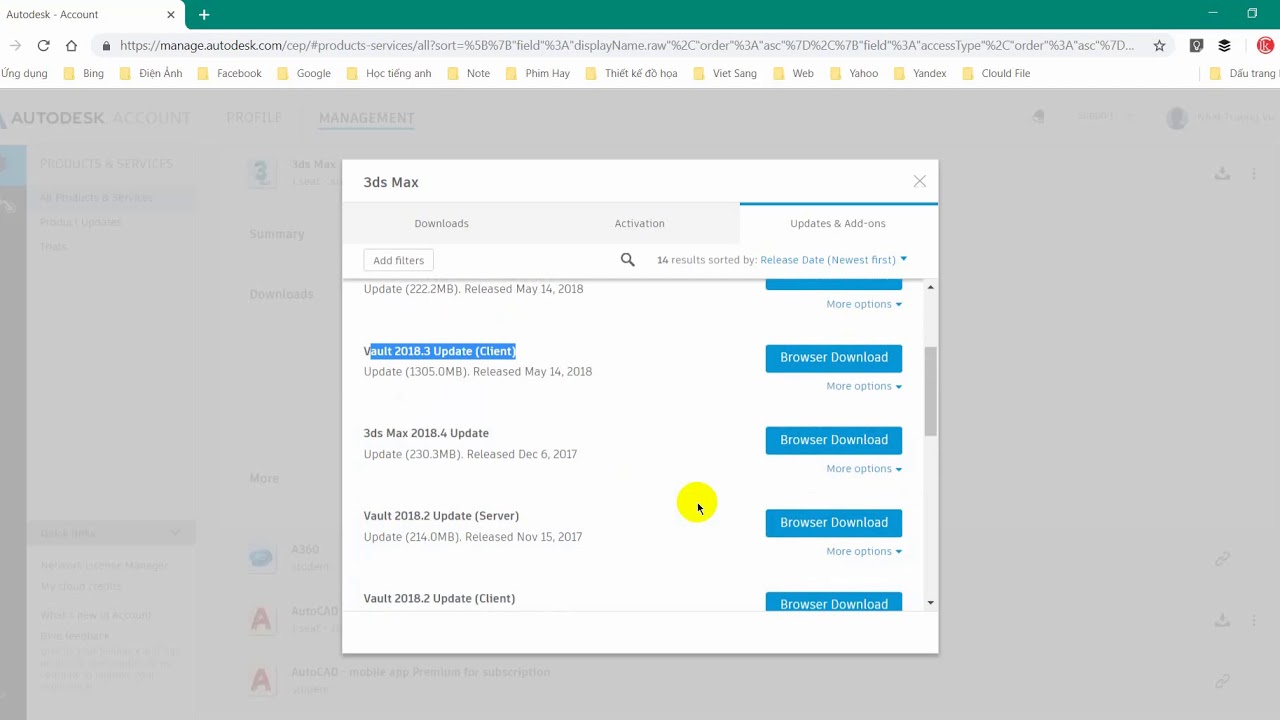The image size is (1280, 720).
Task: Download Vault 2018.3 Update (Client)
Action: pos(834,358)
